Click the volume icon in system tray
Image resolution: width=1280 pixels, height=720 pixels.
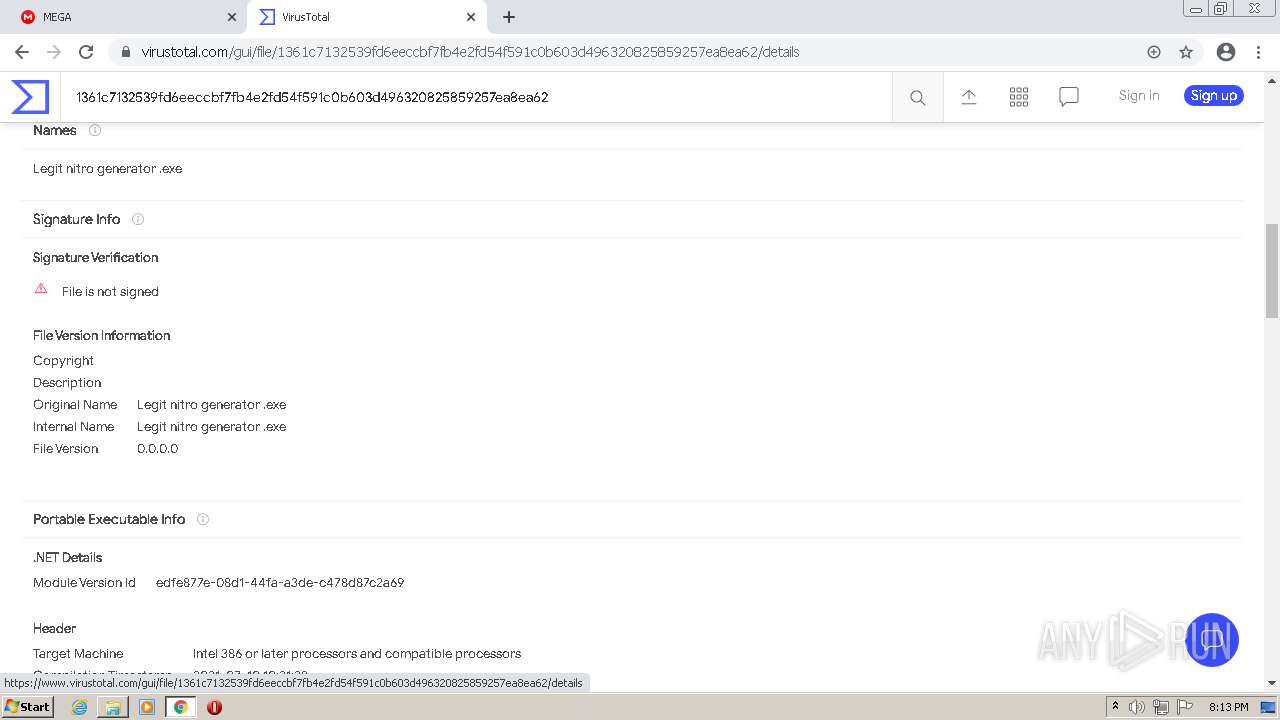point(1137,707)
